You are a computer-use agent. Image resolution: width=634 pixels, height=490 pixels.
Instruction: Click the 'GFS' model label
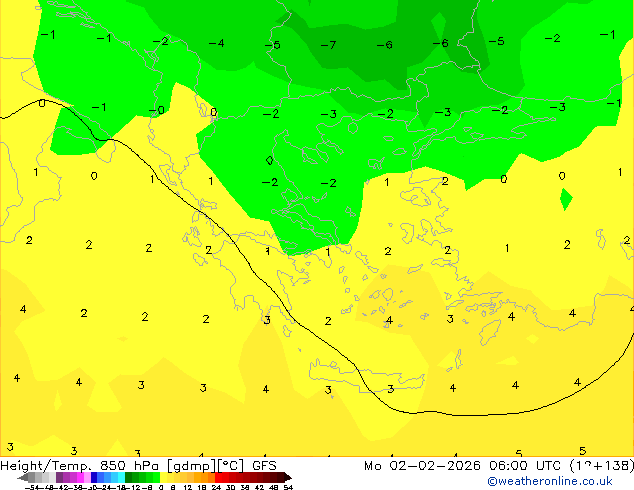point(264,466)
